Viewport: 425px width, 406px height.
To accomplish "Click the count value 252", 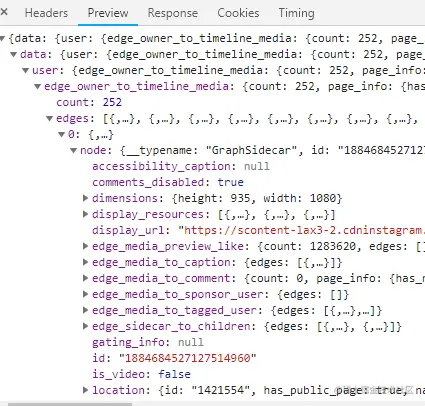I will point(112,102).
